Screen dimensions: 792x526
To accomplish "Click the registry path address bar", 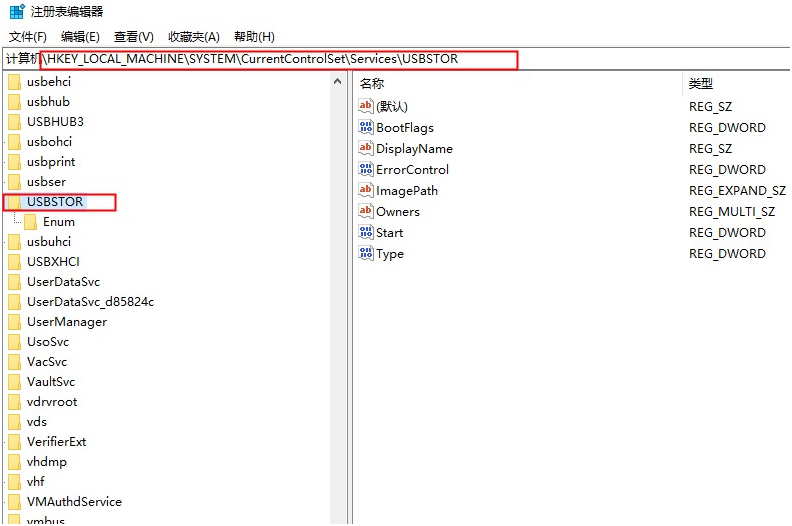I will point(396,59).
